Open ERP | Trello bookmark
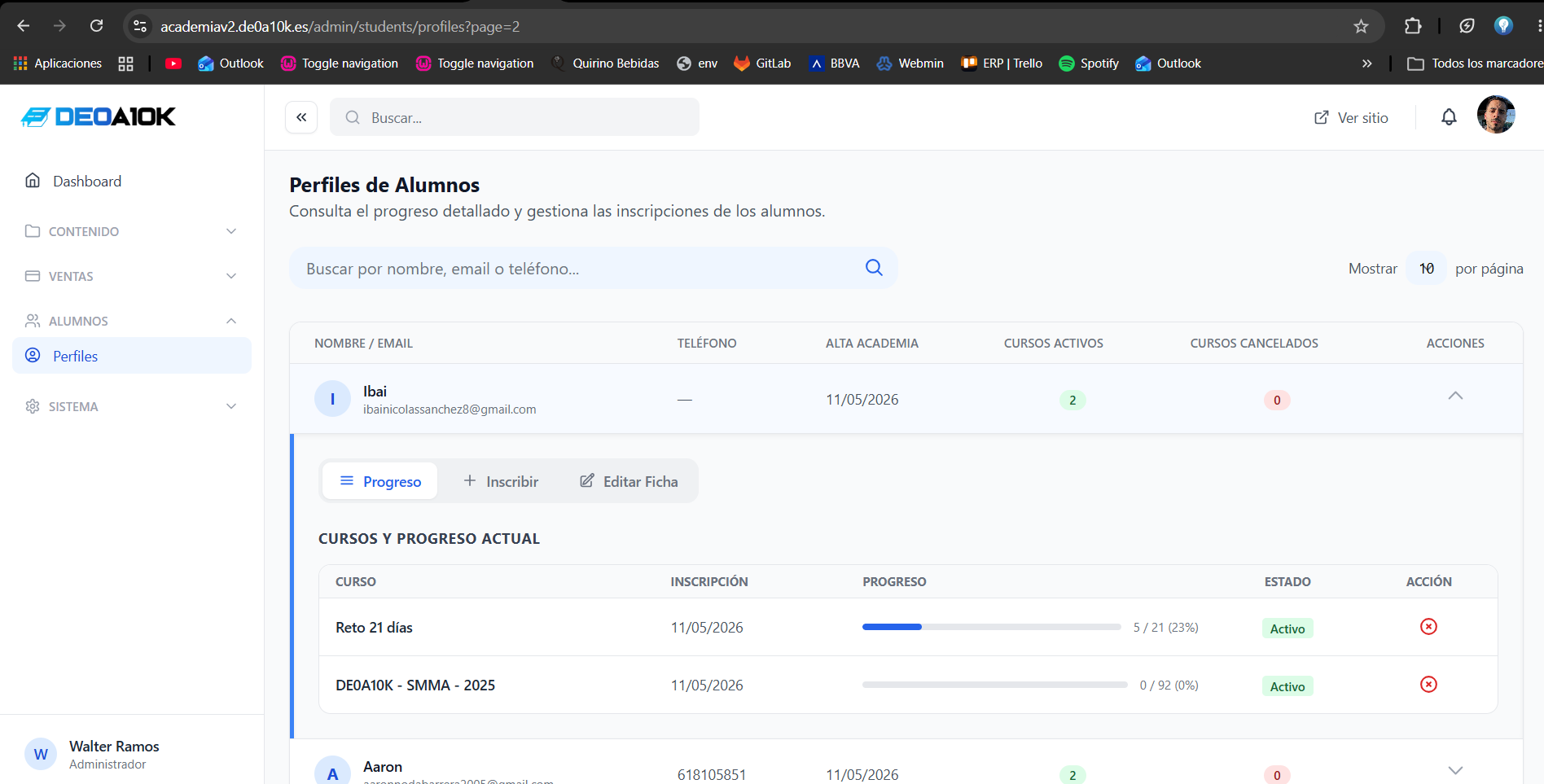This screenshot has height=784, width=1544. tap(1002, 64)
